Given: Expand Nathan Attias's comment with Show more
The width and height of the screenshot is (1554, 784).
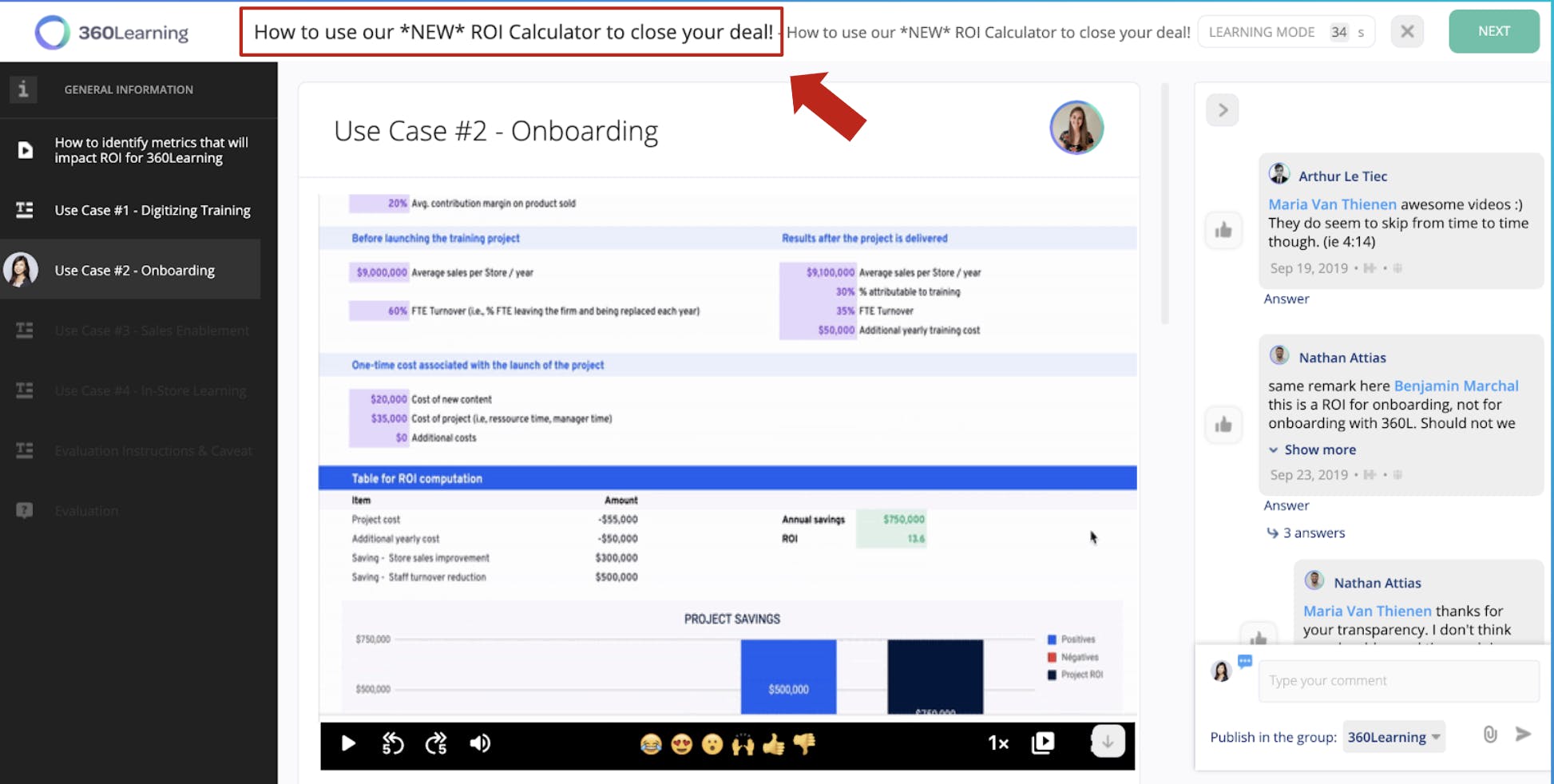Looking at the screenshot, I should click(1319, 449).
